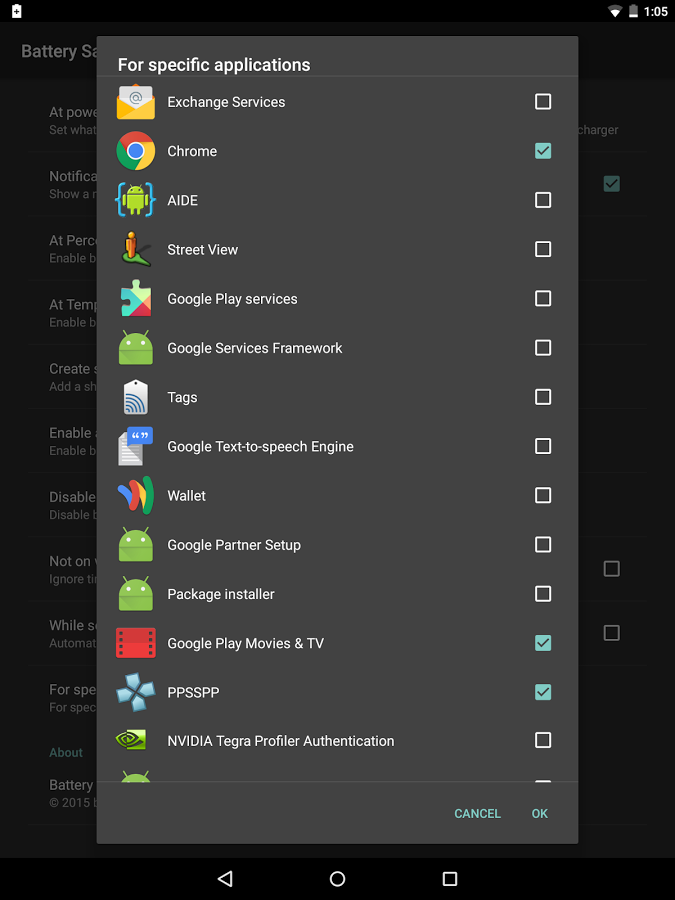Select the Package installer list entry
The image size is (675, 900).
221,594
